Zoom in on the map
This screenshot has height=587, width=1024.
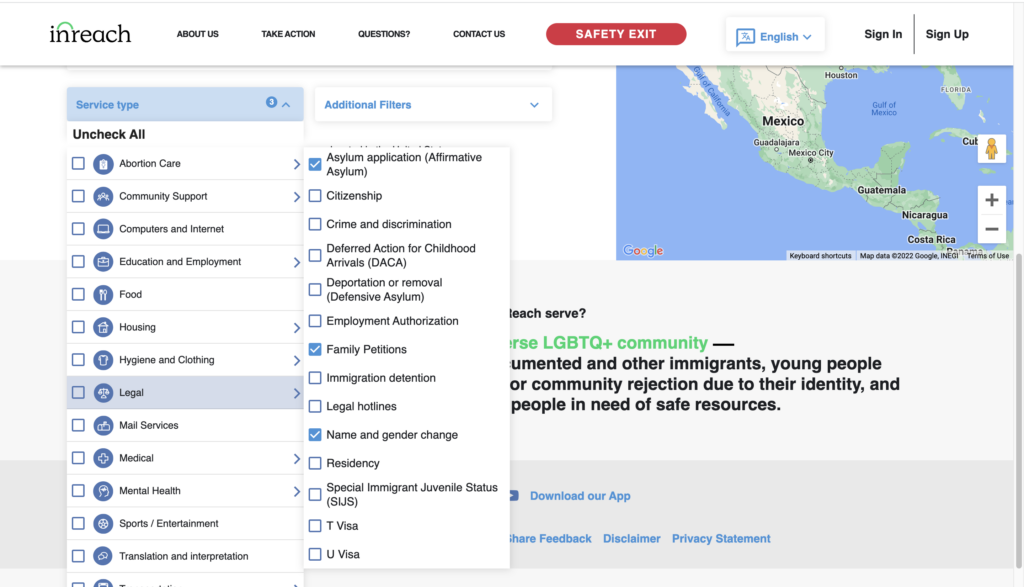coord(991,200)
